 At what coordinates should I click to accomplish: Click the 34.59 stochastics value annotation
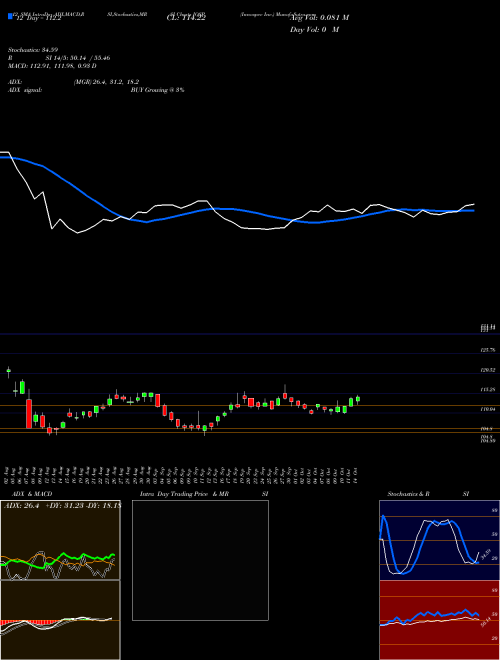click(x=486, y=555)
